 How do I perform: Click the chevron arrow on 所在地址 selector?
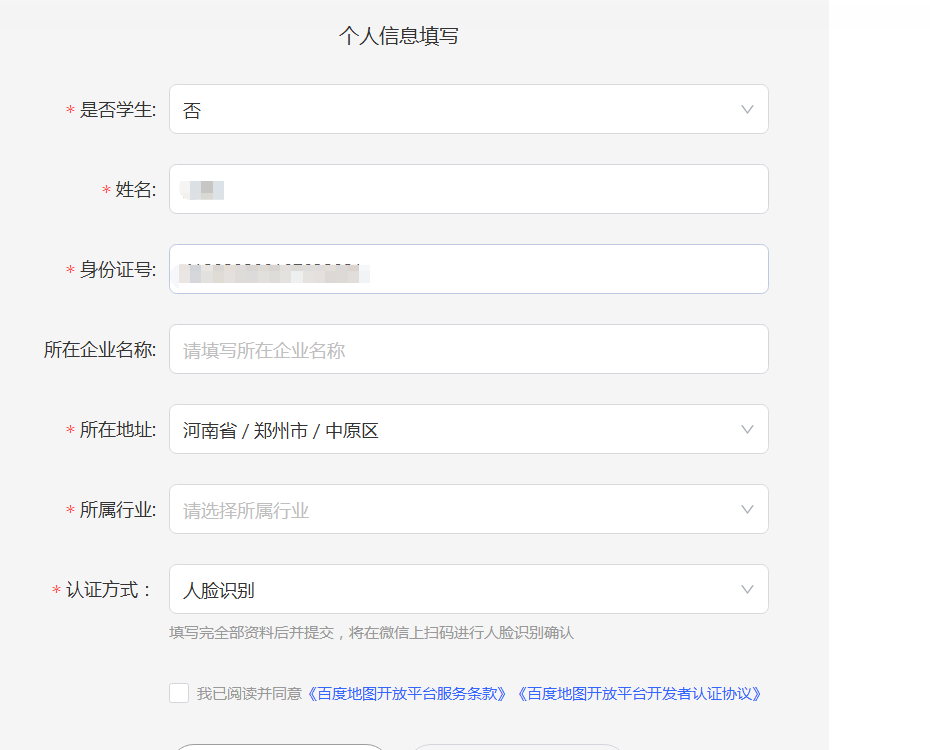click(x=747, y=429)
